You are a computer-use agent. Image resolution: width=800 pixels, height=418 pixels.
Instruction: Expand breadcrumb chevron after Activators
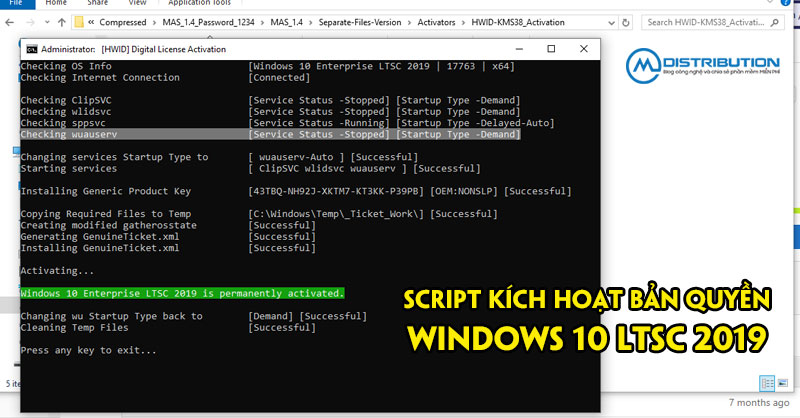click(463, 22)
